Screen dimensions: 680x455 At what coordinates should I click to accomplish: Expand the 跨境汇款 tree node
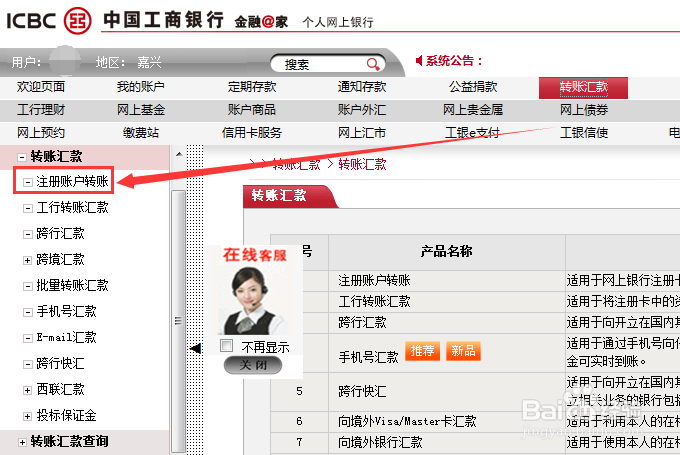[x=28, y=260]
